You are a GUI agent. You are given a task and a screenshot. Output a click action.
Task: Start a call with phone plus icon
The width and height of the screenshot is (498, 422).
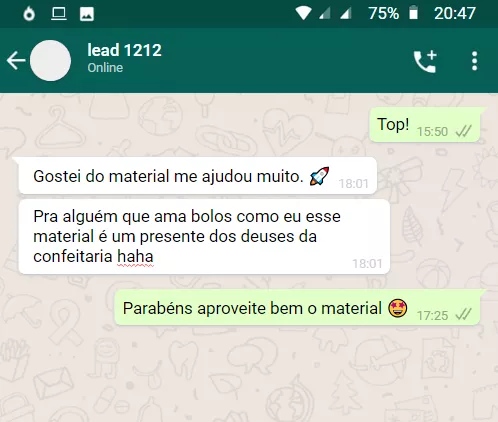[425, 61]
